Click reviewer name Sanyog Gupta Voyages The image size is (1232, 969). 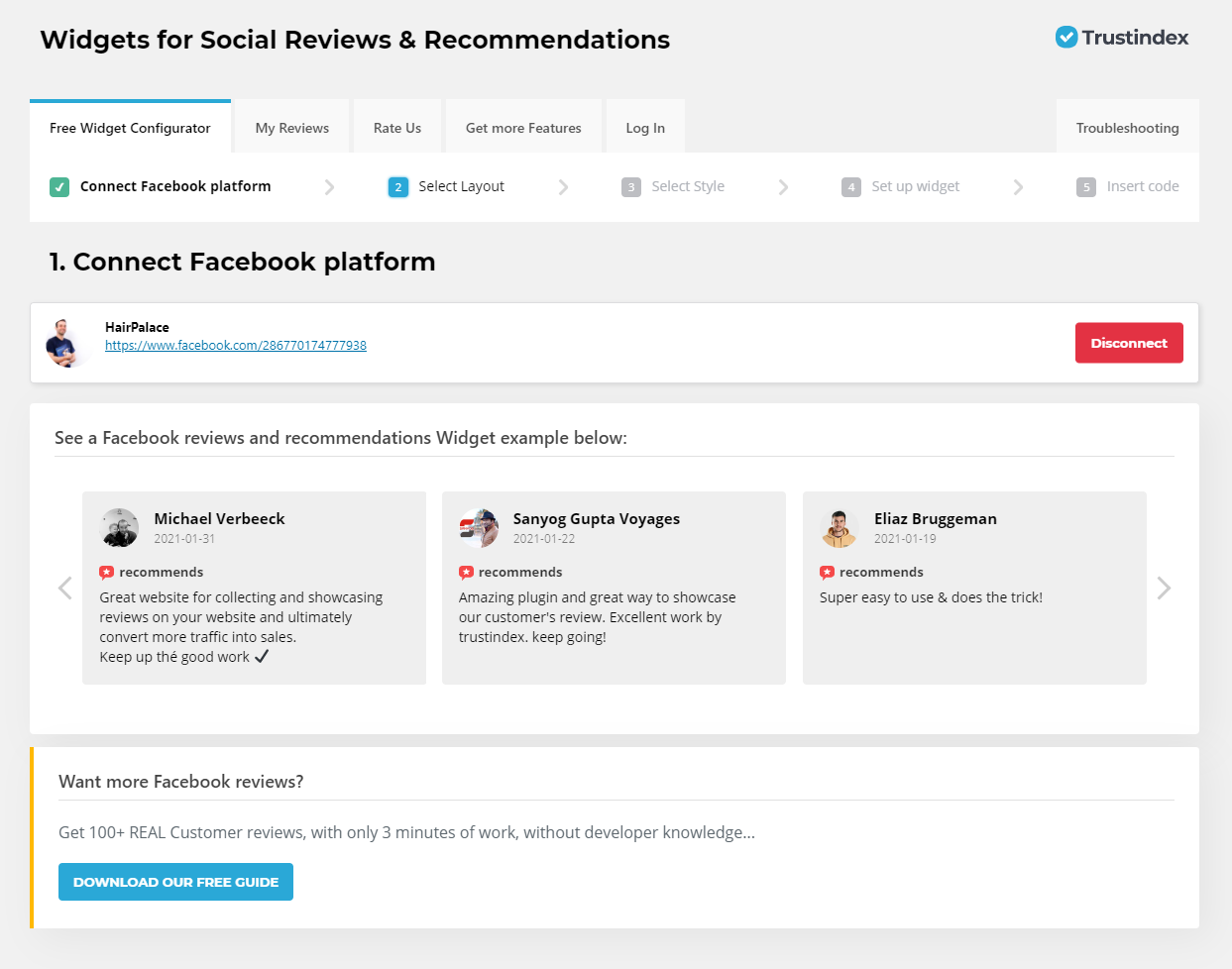point(597,518)
